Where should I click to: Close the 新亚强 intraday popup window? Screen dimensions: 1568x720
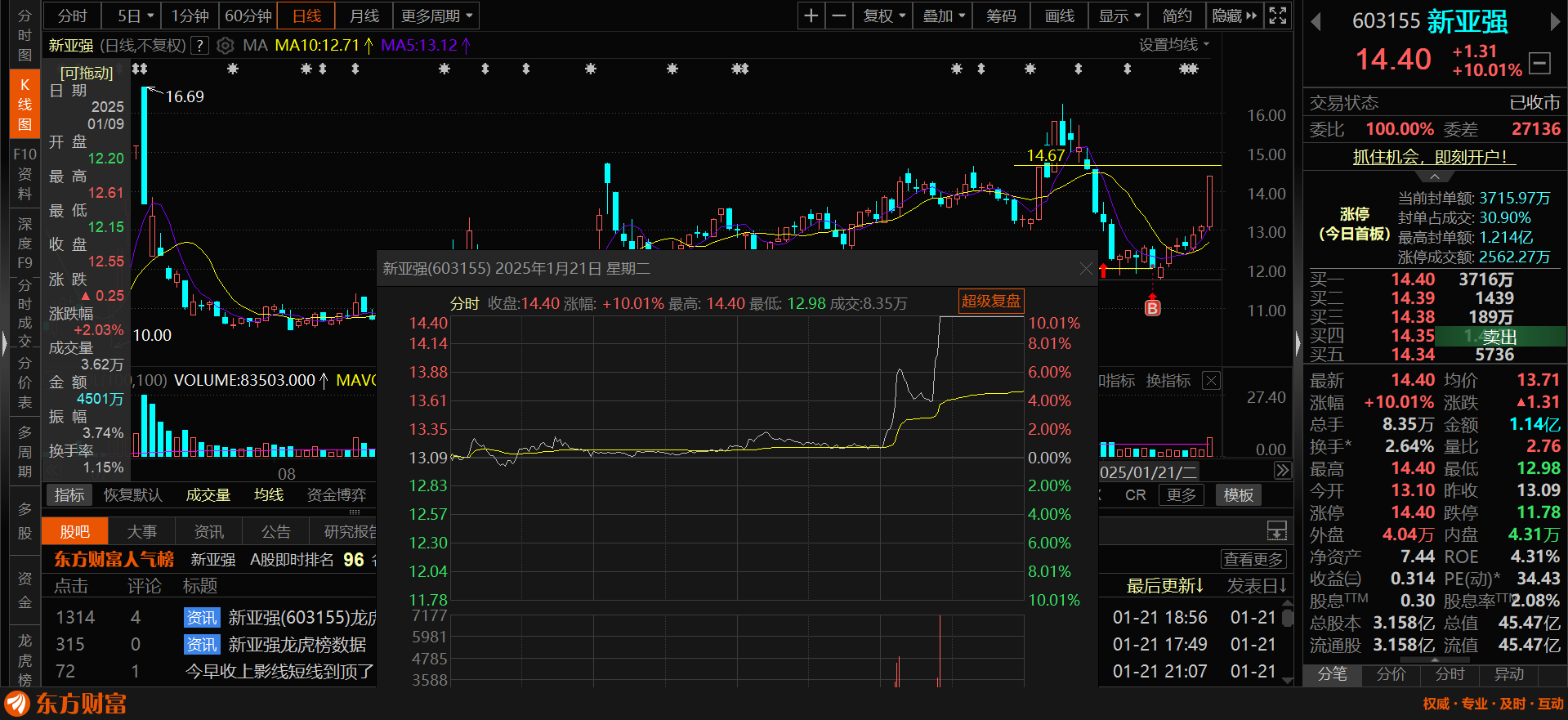coord(1086,268)
